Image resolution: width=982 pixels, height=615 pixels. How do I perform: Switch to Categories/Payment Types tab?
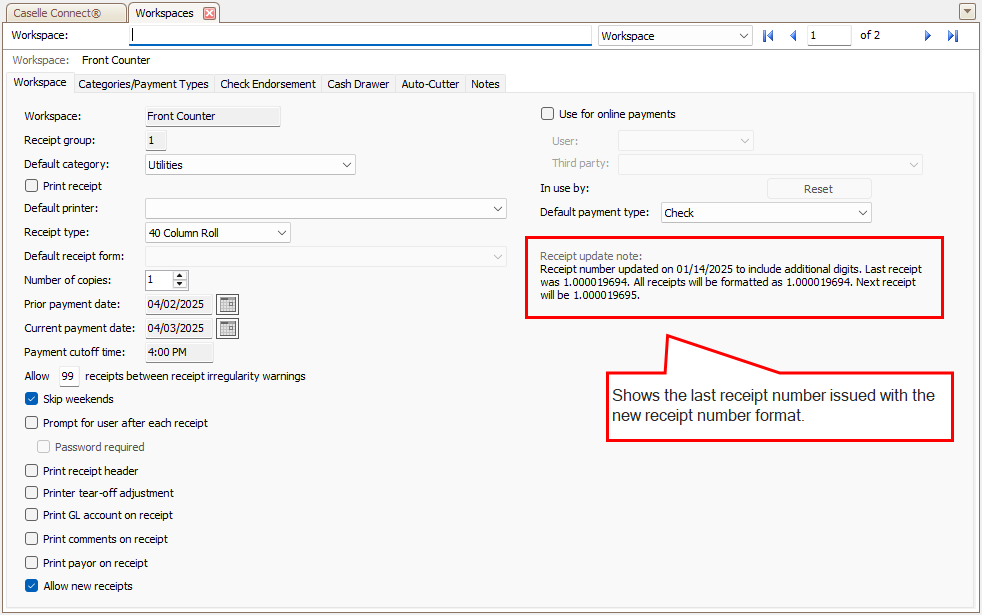143,84
